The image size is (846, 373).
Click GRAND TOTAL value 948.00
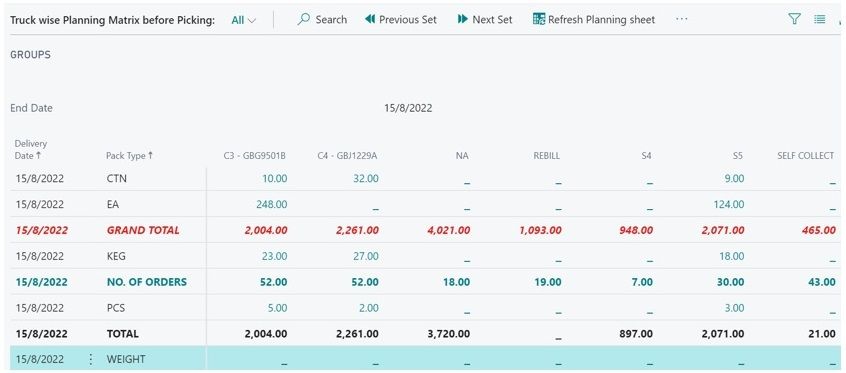pos(637,230)
